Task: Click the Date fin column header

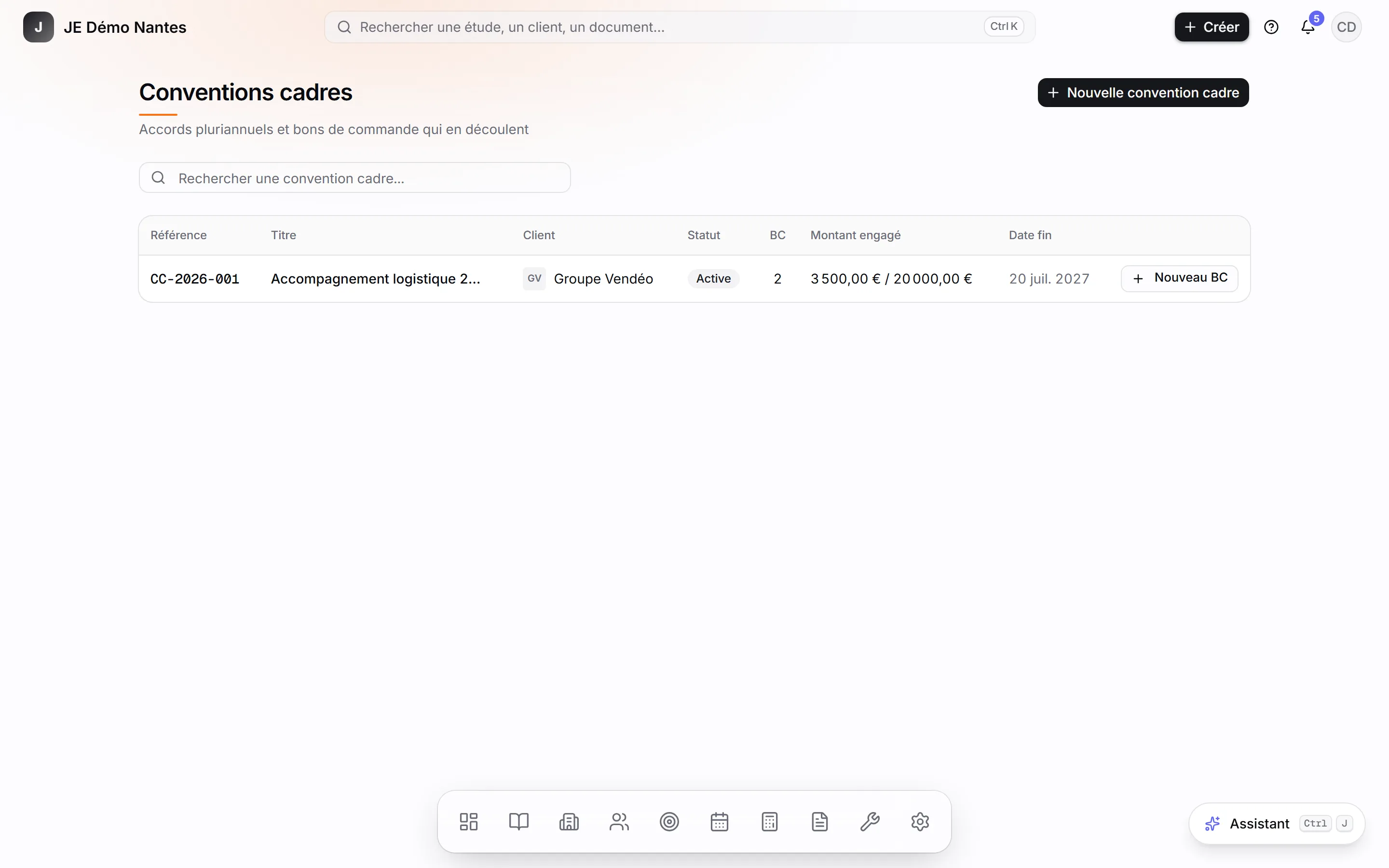Action: pyautogui.click(x=1030, y=235)
